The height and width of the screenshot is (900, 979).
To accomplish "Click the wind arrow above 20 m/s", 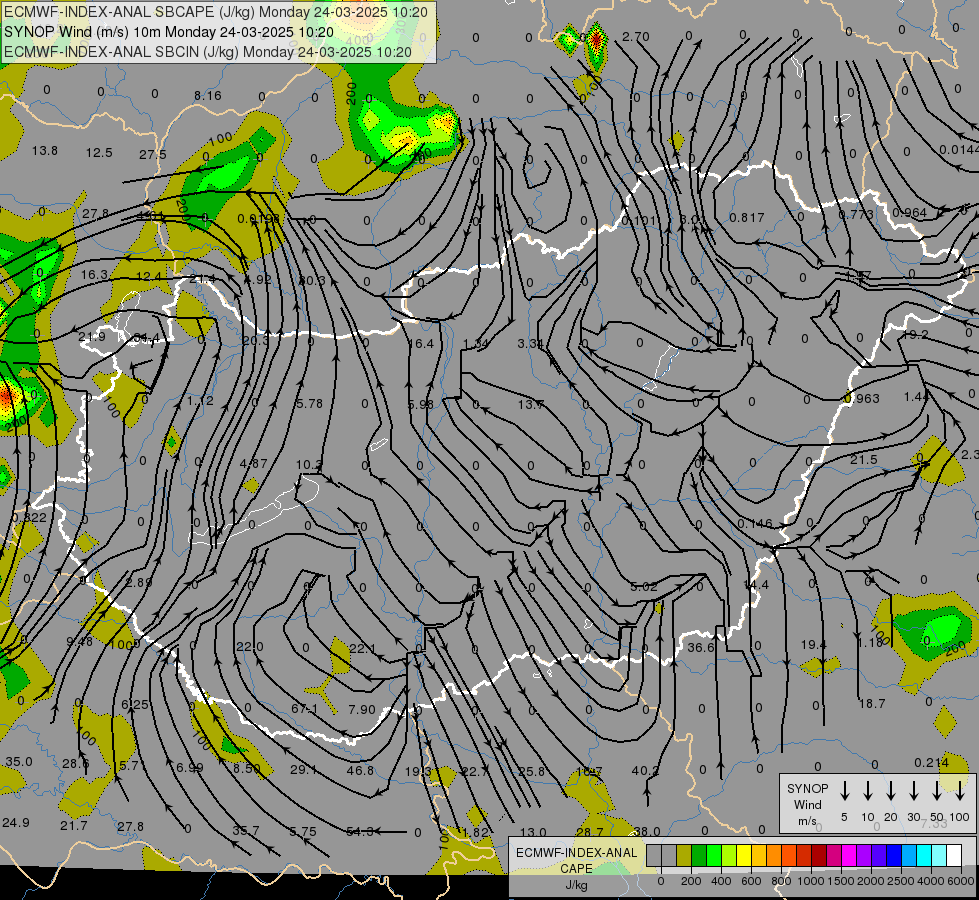I will click(x=891, y=790).
